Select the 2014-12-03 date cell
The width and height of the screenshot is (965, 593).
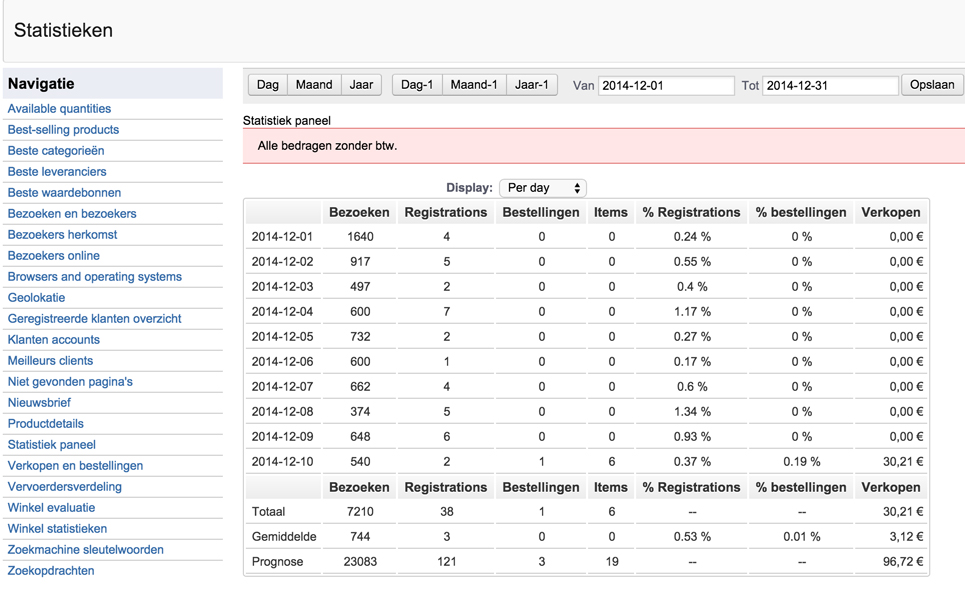[x=282, y=287]
